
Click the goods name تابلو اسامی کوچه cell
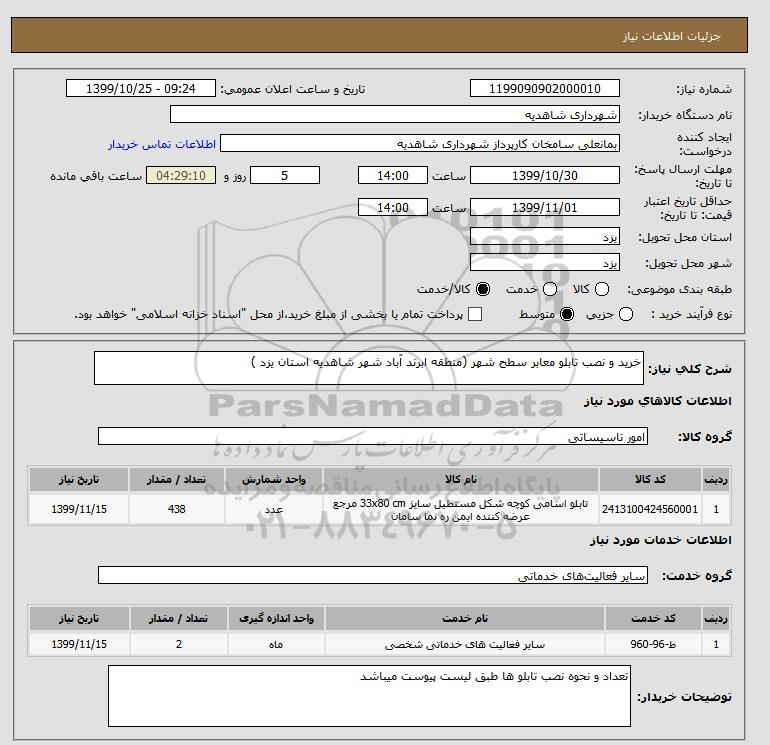(x=461, y=509)
